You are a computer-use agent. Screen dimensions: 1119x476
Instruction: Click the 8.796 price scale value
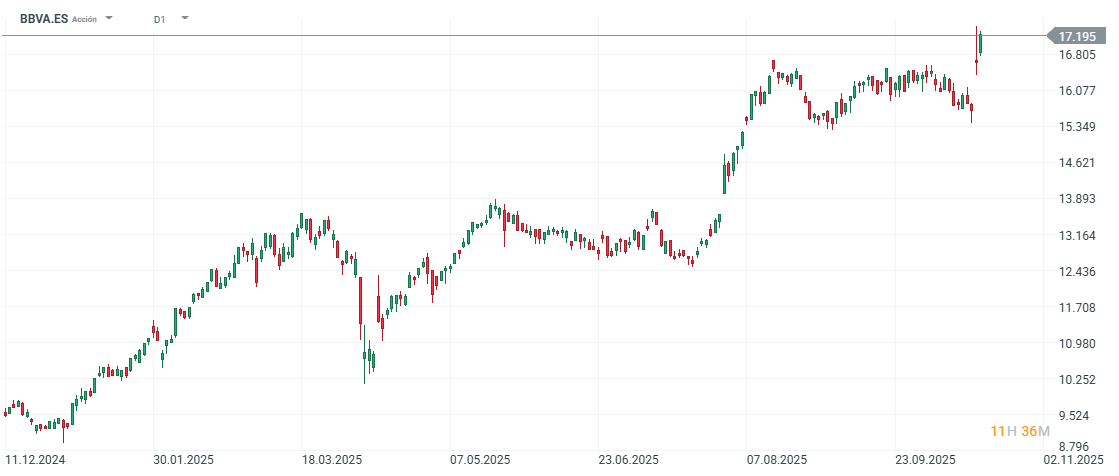coord(1078,447)
